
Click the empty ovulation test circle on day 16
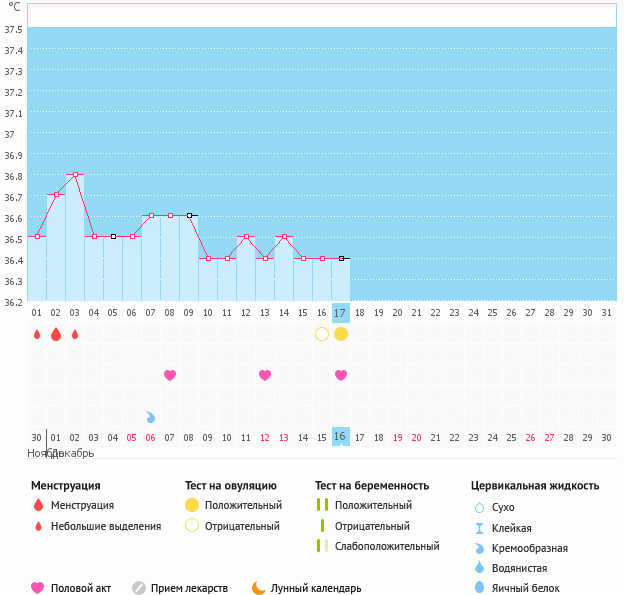tap(322, 334)
